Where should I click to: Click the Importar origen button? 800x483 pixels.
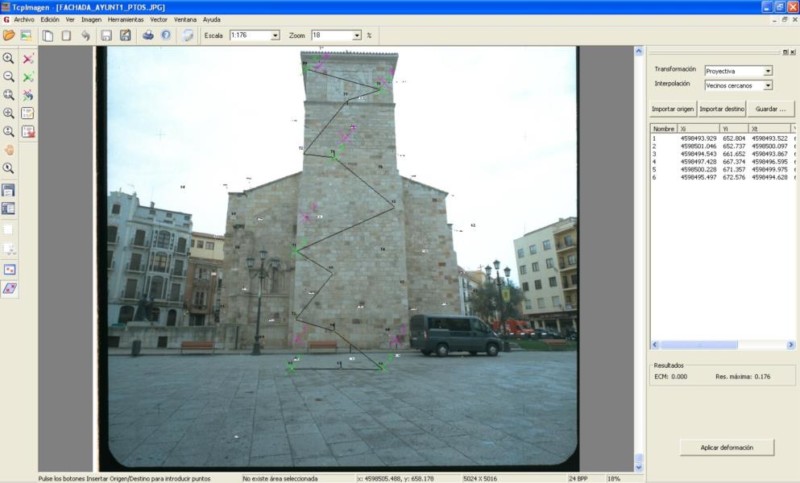(x=671, y=108)
